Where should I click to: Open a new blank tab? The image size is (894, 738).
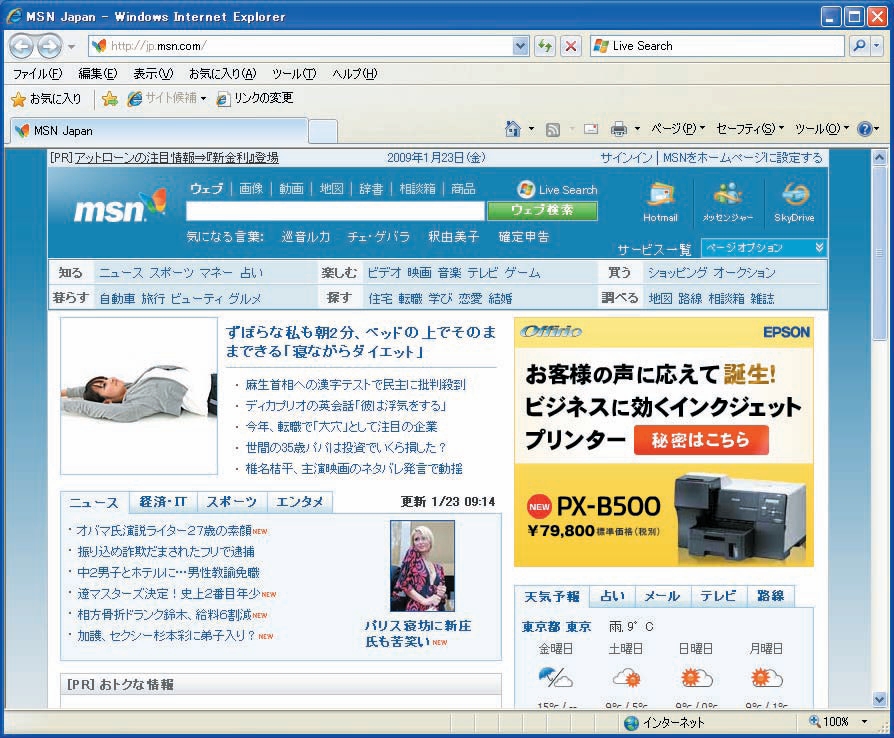coord(323,131)
